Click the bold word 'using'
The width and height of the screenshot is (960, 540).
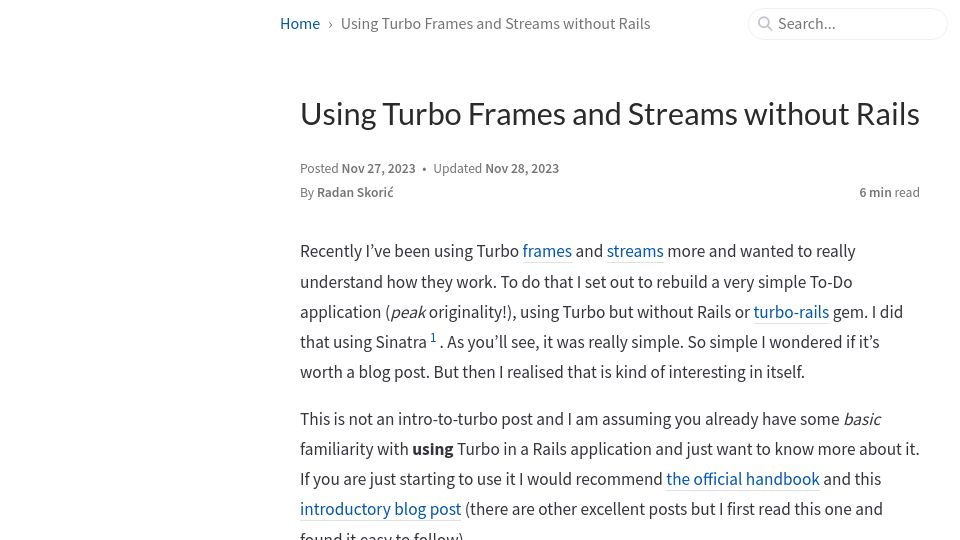point(432,449)
